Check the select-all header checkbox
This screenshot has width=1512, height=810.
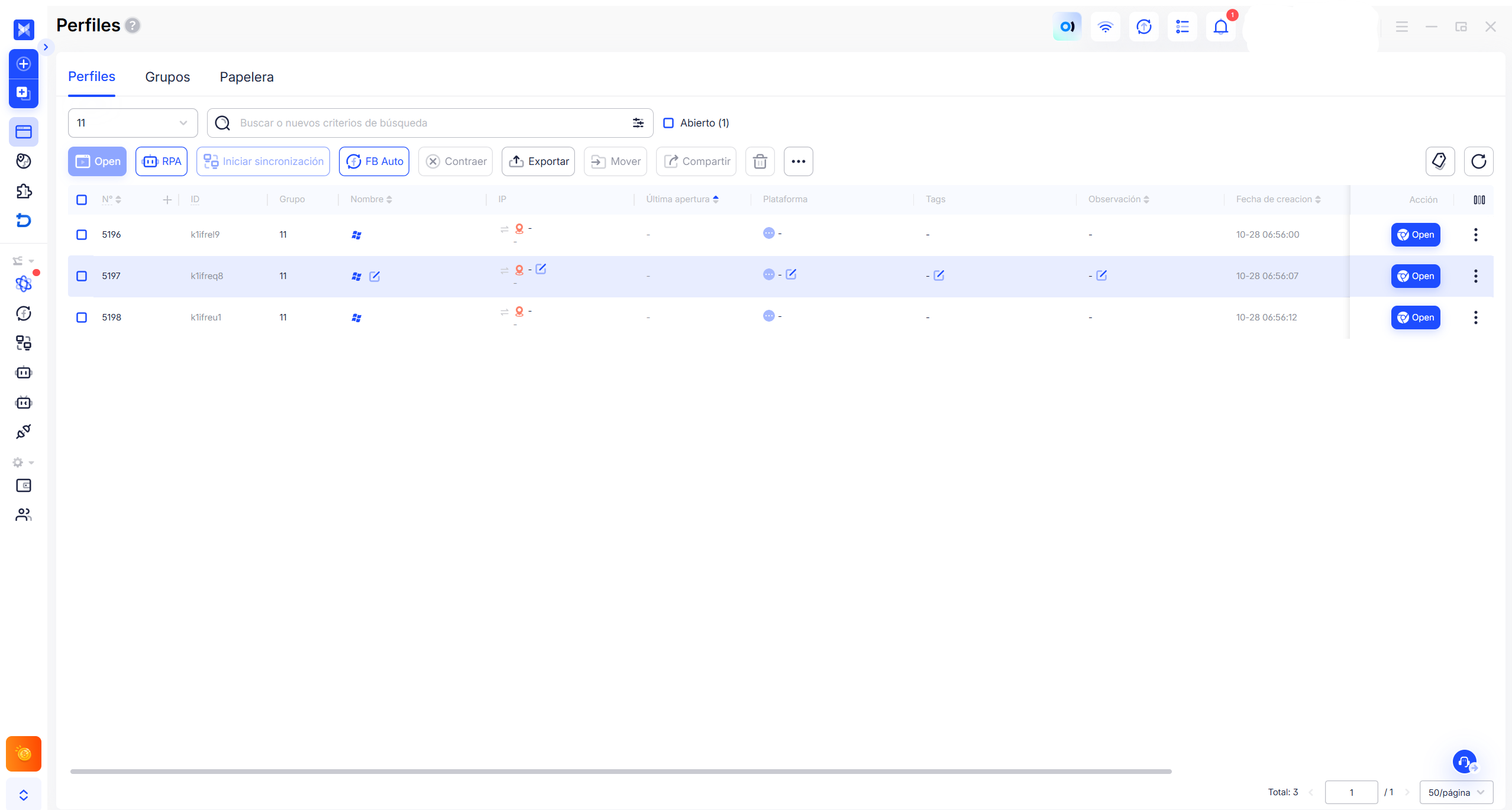click(x=82, y=200)
